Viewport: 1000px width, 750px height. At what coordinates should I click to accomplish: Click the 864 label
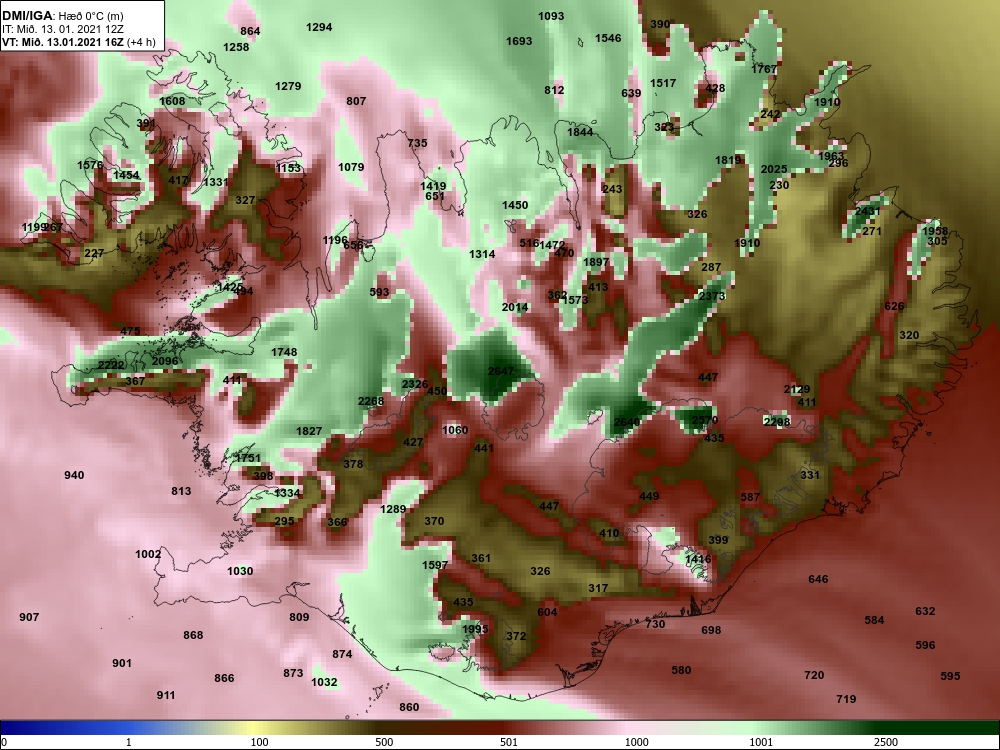coord(251,31)
